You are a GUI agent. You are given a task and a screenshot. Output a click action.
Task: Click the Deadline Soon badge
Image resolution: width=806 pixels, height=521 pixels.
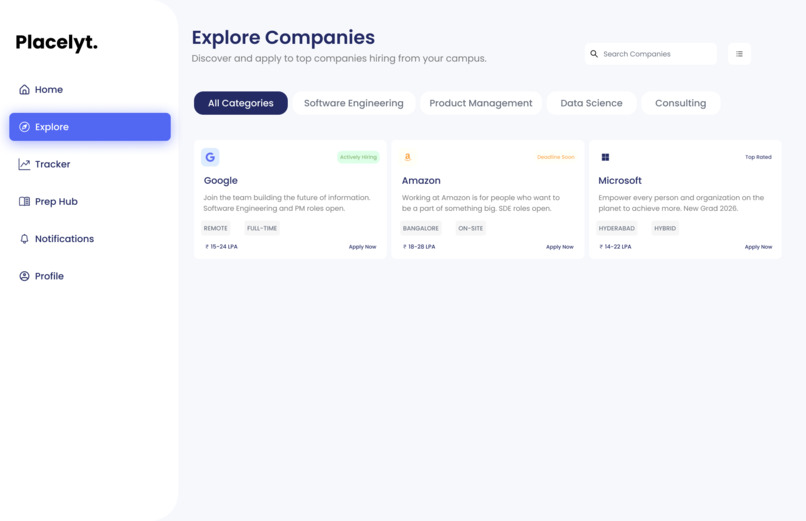click(x=556, y=157)
